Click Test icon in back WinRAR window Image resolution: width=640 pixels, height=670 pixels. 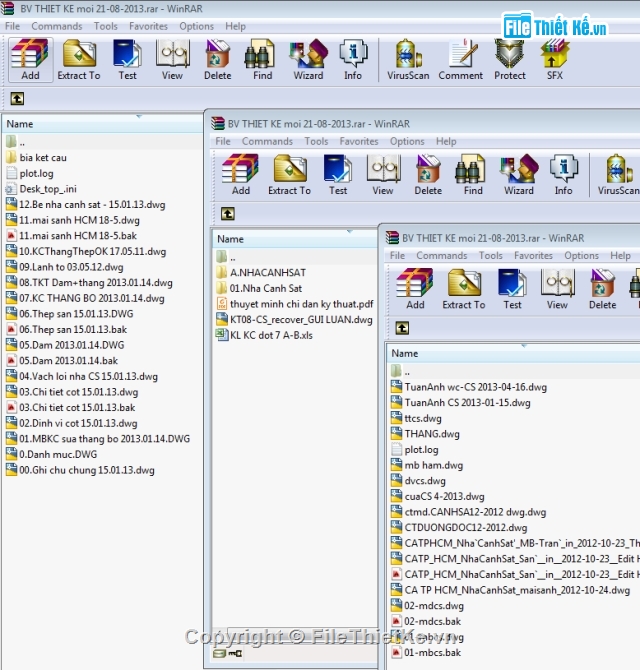127,59
